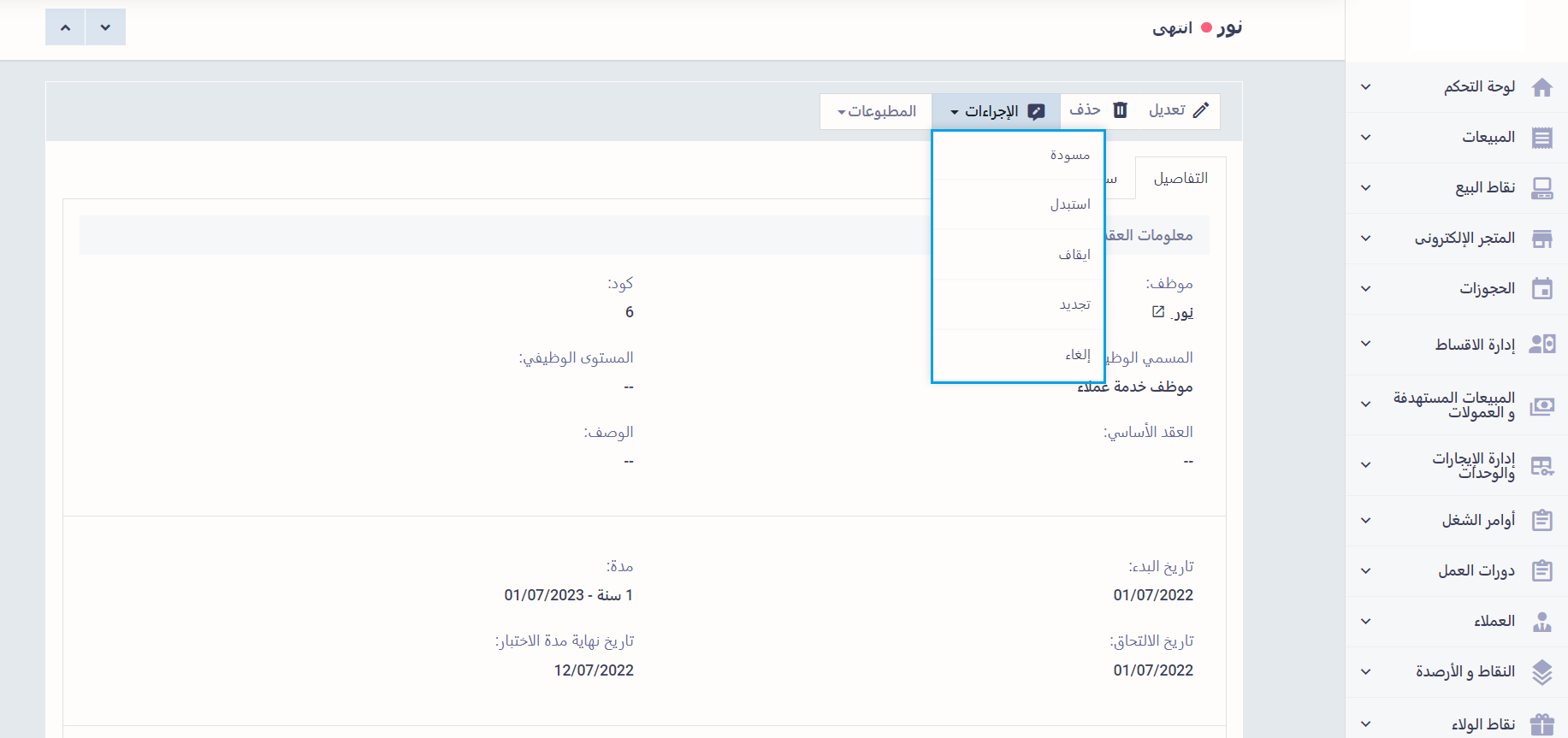Viewport: 1568px width, 738px height.
Task: Go to previous record with up arrow
Action: click(65, 27)
